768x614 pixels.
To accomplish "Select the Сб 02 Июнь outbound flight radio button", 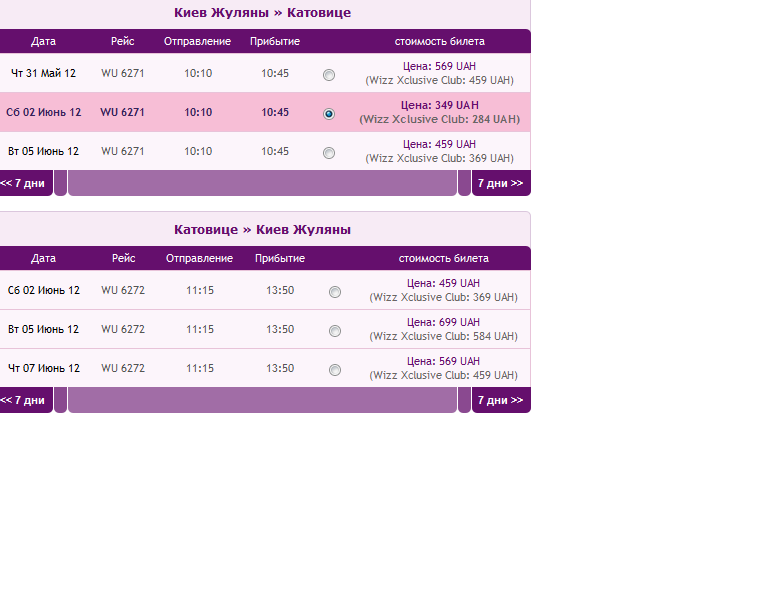I will click(x=329, y=114).
